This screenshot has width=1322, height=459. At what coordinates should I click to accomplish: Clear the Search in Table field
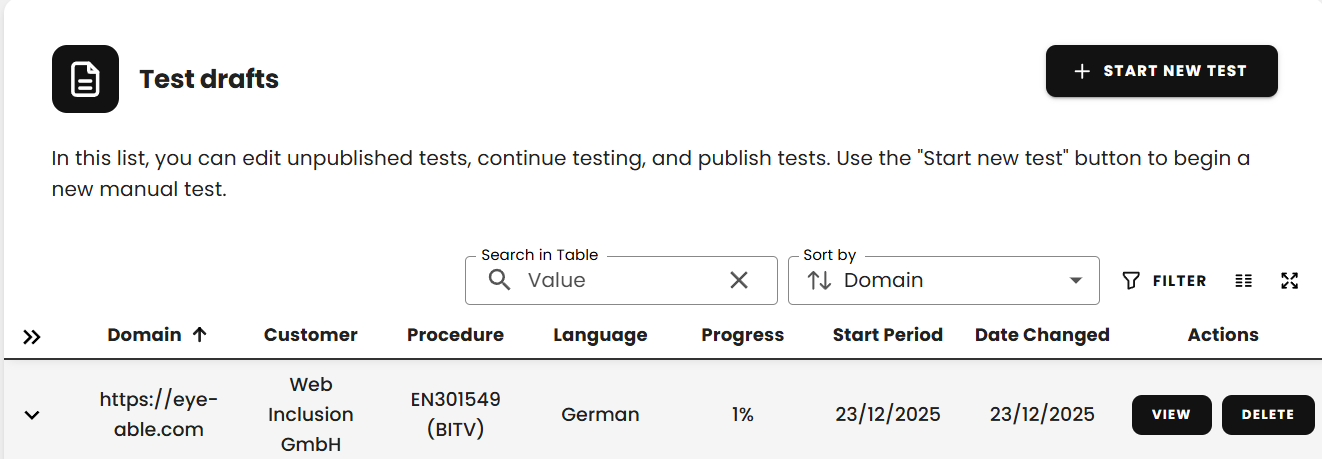point(739,280)
